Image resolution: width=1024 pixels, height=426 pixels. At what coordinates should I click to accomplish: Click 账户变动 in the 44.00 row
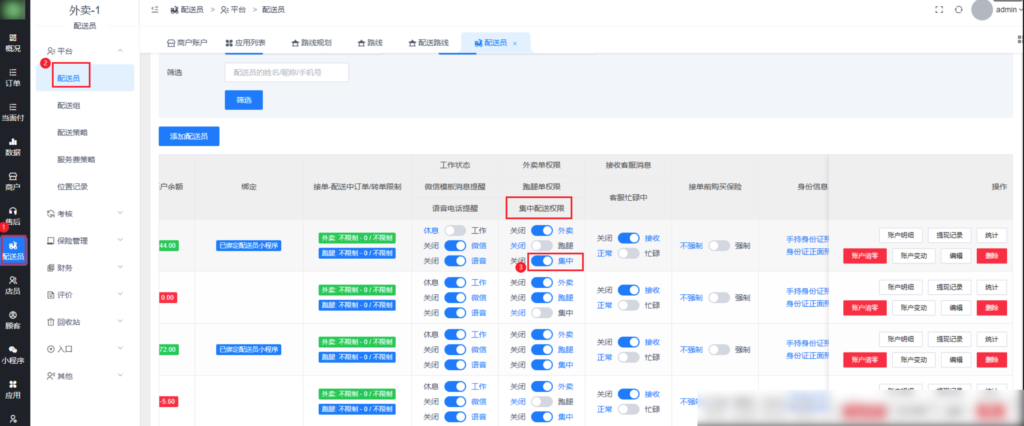(x=914, y=255)
